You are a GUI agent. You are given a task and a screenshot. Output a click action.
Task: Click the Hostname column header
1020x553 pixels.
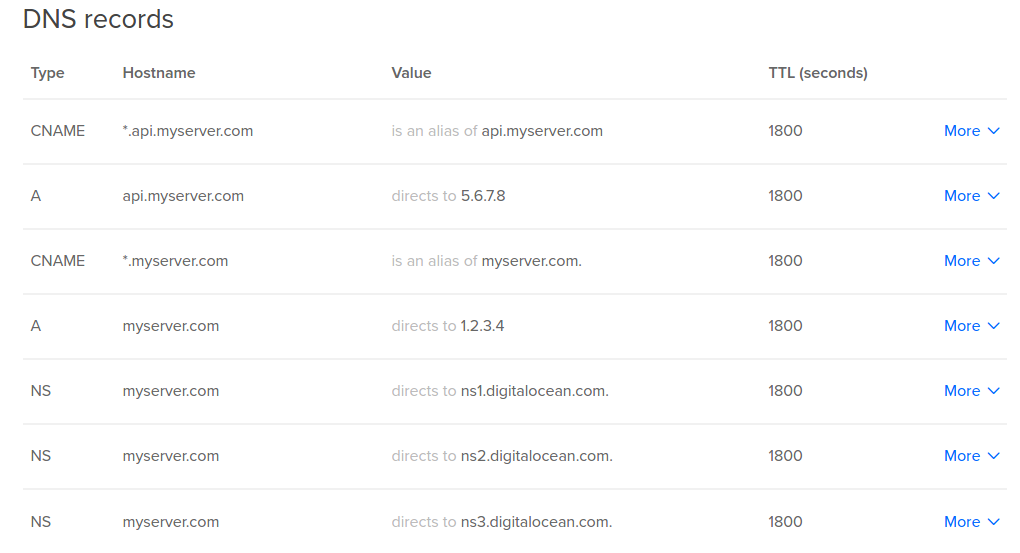click(159, 73)
